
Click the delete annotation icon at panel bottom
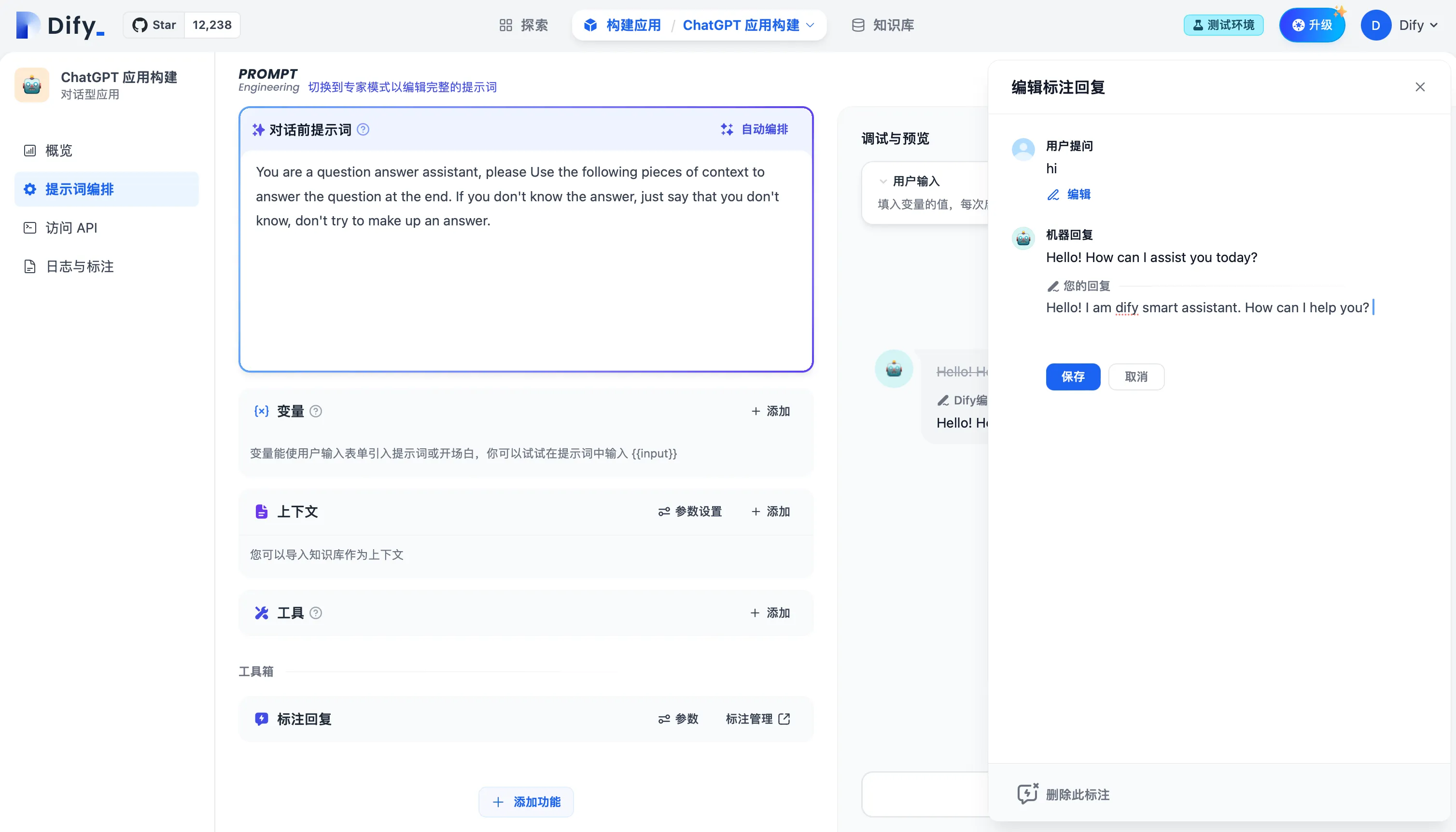[x=1027, y=794]
